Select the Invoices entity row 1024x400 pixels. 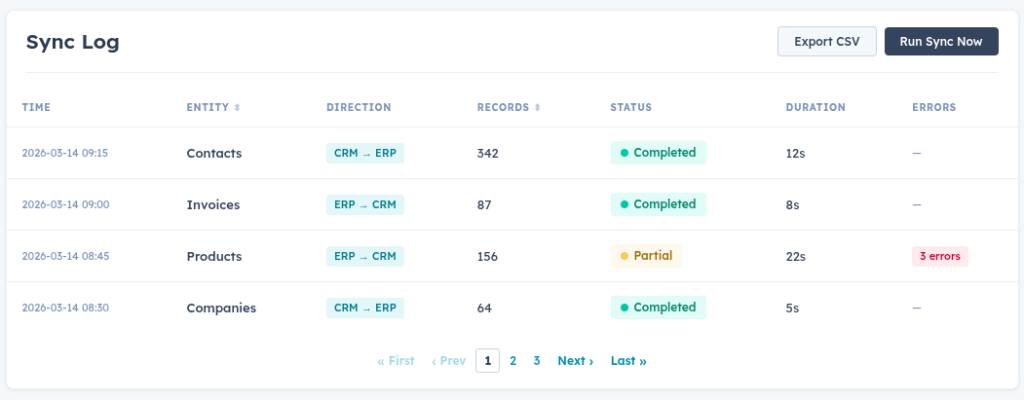tap(213, 204)
